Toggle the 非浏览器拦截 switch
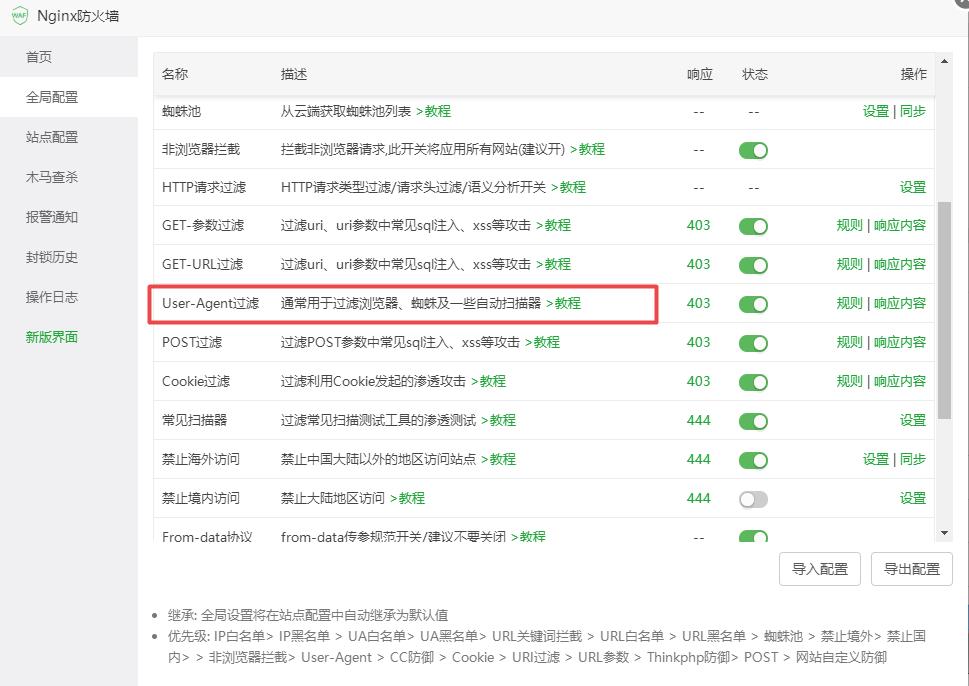The height and width of the screenshot is (686, 969). coord(753,150)
